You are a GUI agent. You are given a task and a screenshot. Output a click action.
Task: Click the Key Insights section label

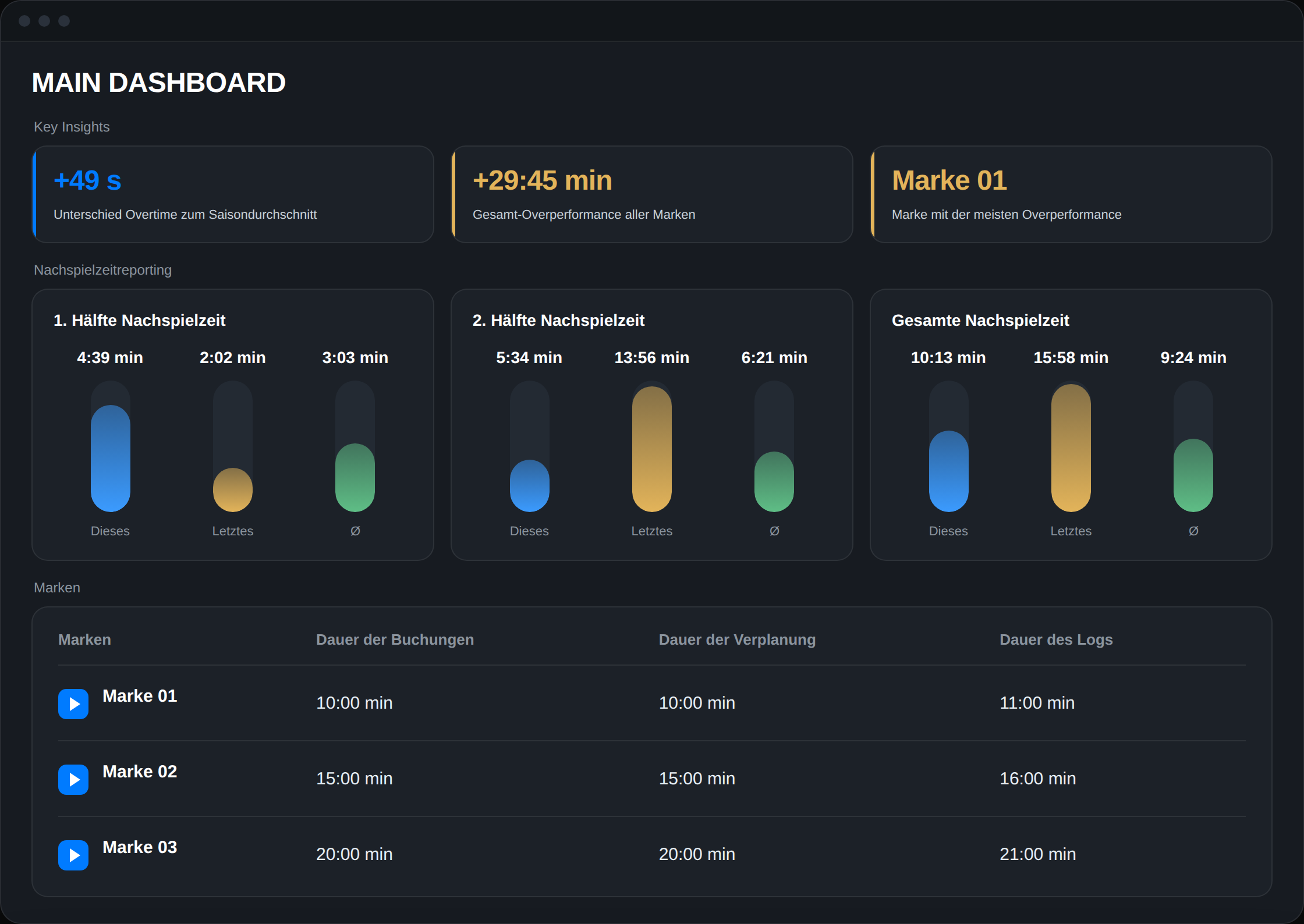pyautogui.click(x=72, y=127)
